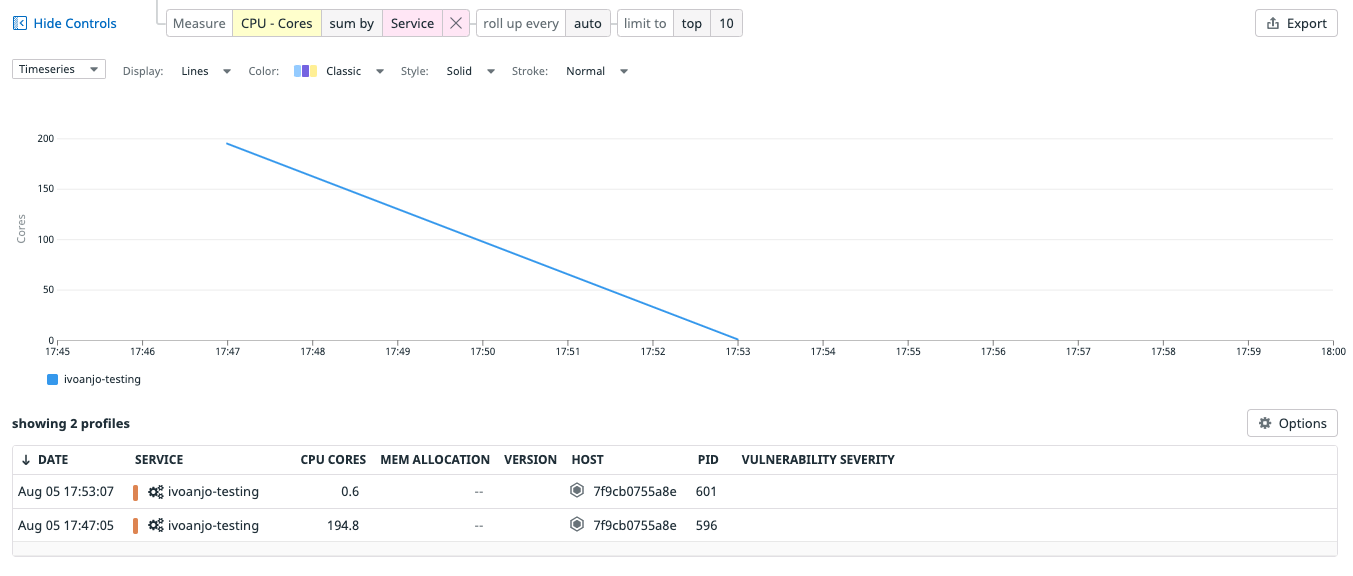Click the orange service marker in 17:53:07 row

[135, 492]
